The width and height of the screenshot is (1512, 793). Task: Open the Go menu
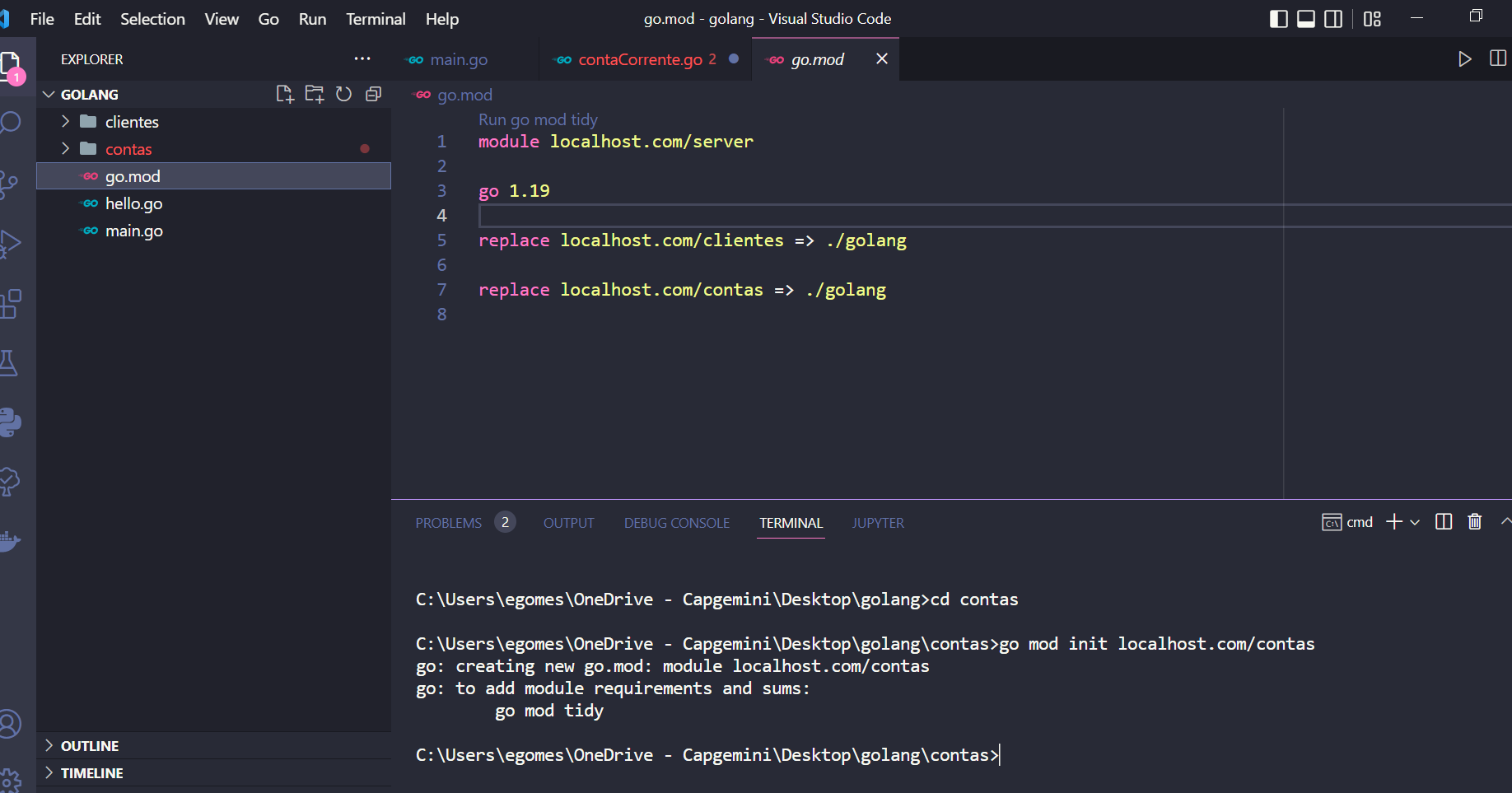click(x=268, y=19)
